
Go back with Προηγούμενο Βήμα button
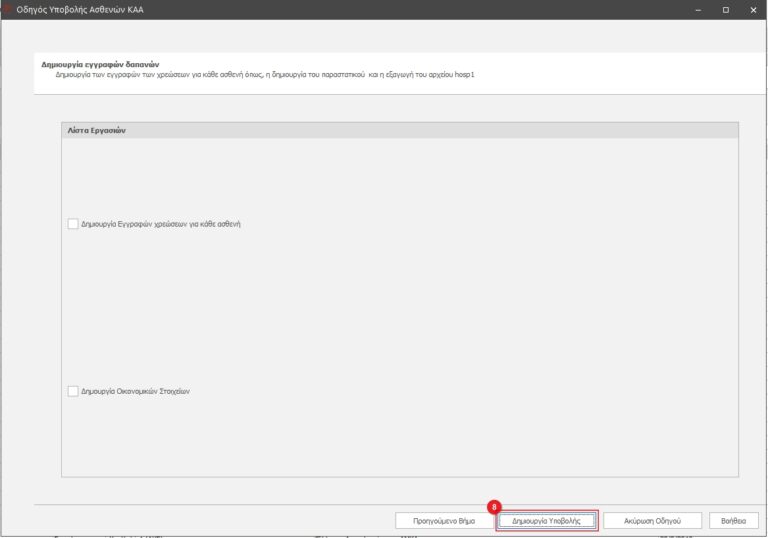coord(443,521)
